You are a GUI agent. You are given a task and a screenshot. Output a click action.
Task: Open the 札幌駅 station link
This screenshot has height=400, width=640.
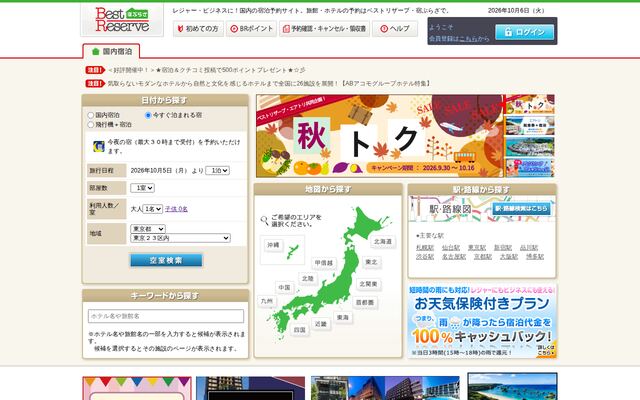[425, 248]
